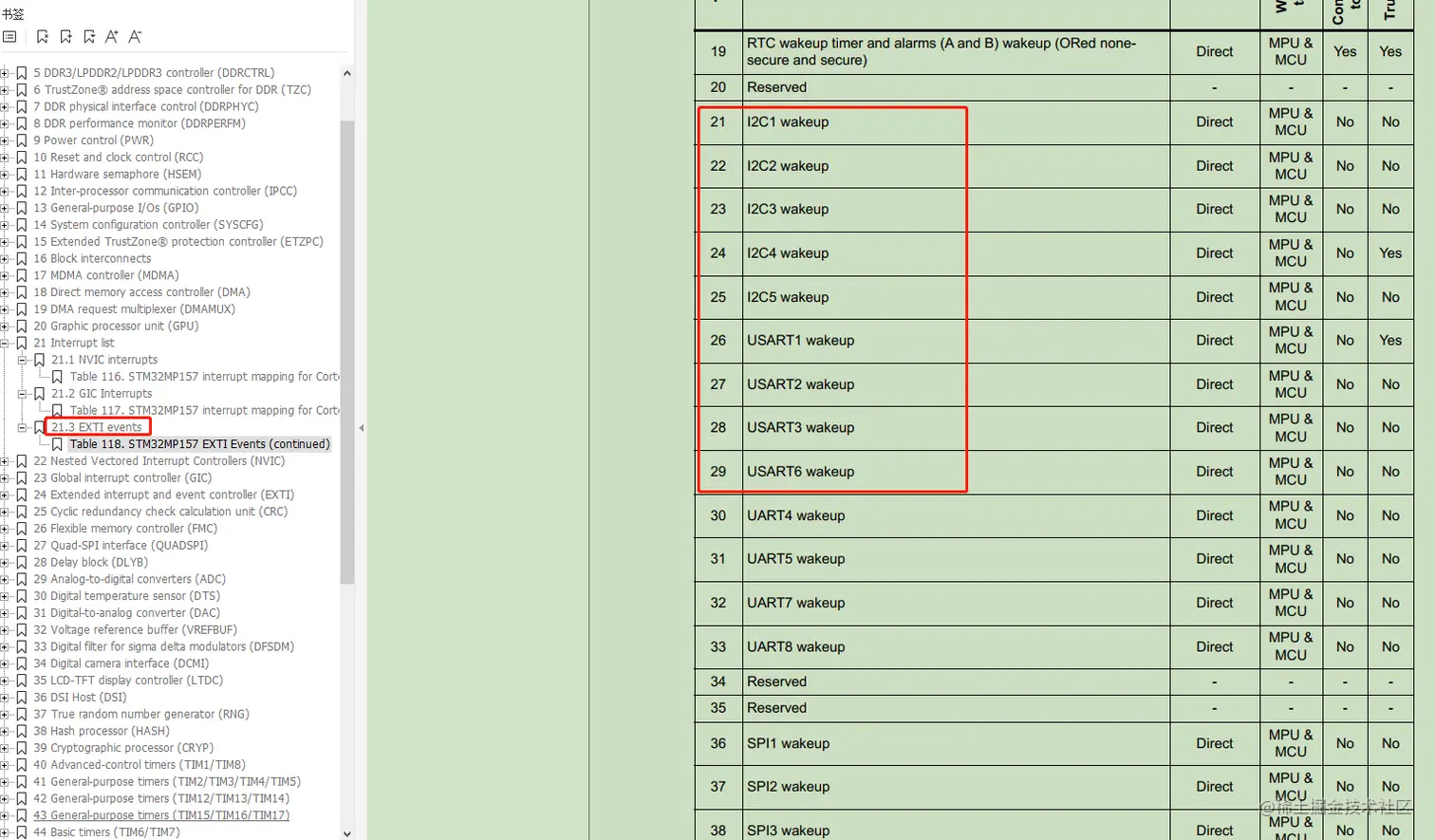The image size is (1435, 840).
Task: Open bookmark 7 DDR physical interface control
Action: pos(146,106)
